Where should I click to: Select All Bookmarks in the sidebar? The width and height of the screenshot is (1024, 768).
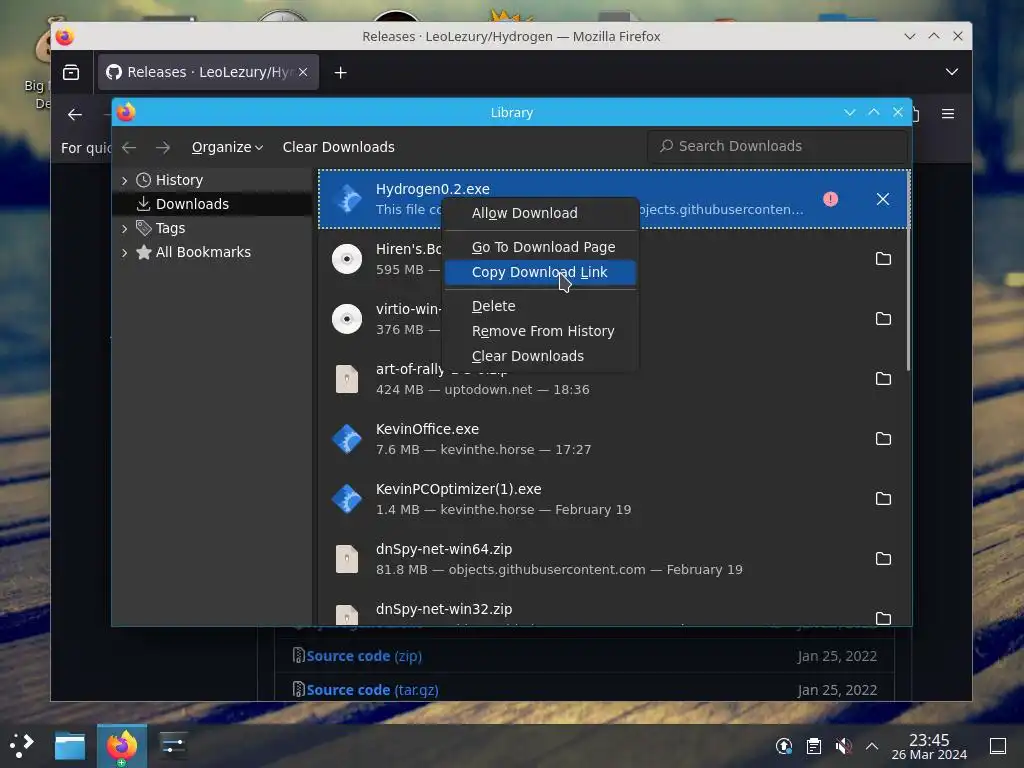pyautogui.click(x=203, y=253)
